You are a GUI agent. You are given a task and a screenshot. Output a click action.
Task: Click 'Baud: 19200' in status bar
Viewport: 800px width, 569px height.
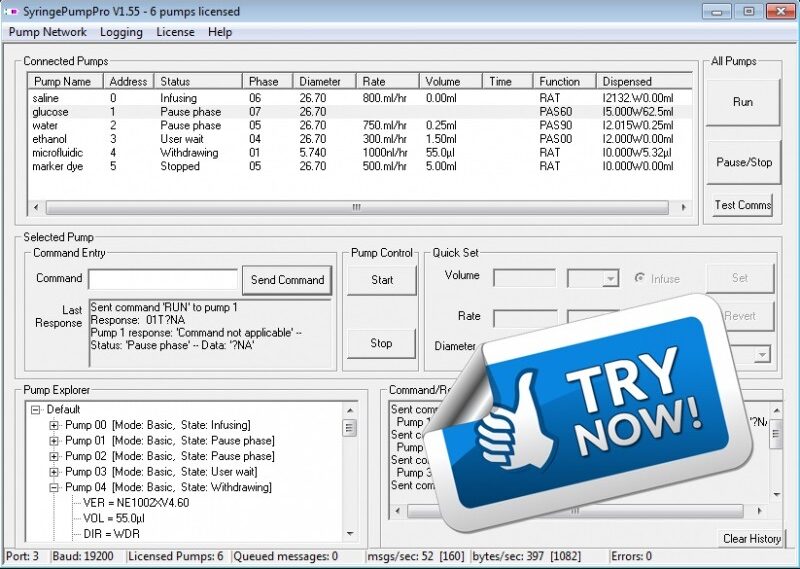pyautogui.click(x=83, y=556)
